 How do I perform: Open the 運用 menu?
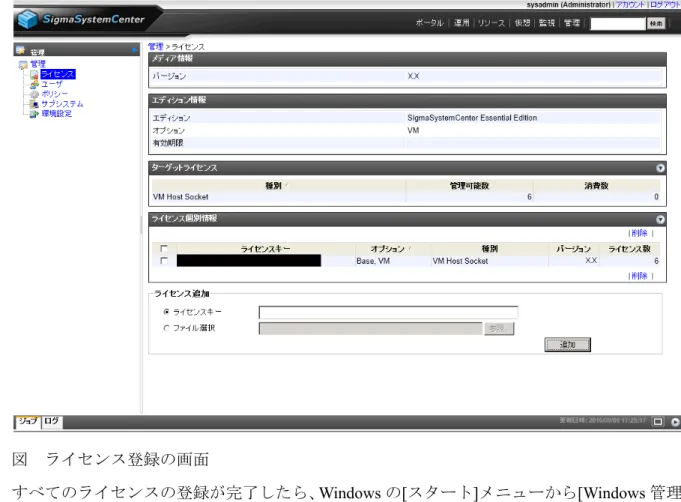[x=461, y=23]
